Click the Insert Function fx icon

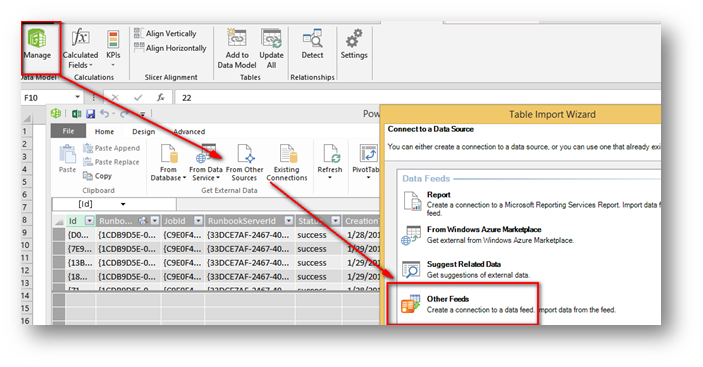click(161, 97)
